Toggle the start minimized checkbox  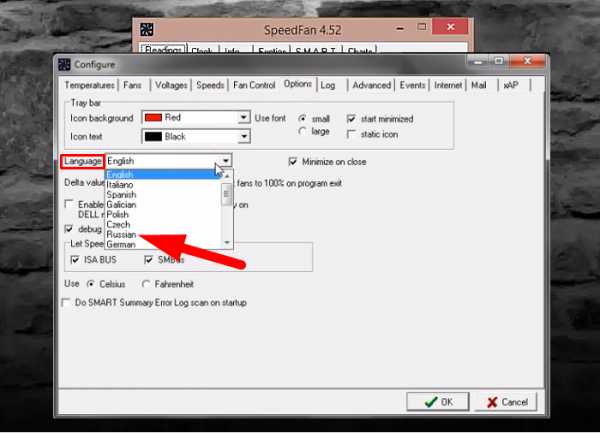point(351,119)
